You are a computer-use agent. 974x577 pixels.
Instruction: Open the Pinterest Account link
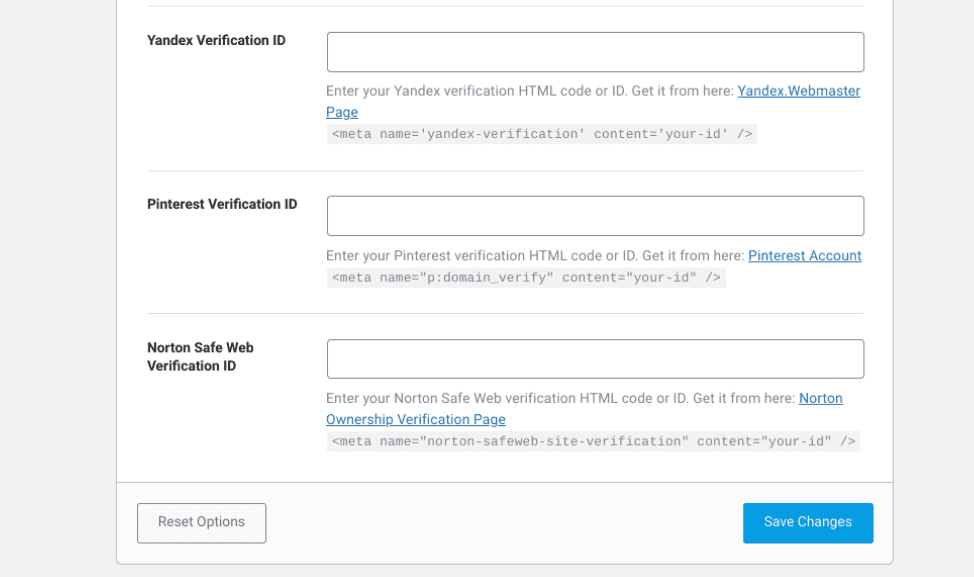tap(804, 255)
